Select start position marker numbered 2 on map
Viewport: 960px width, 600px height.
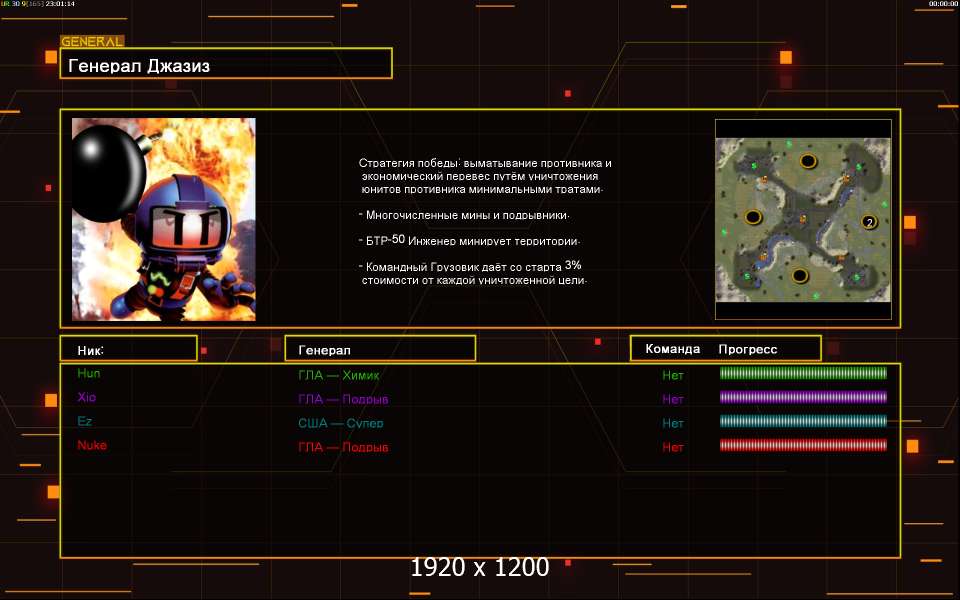coord(869,222)
